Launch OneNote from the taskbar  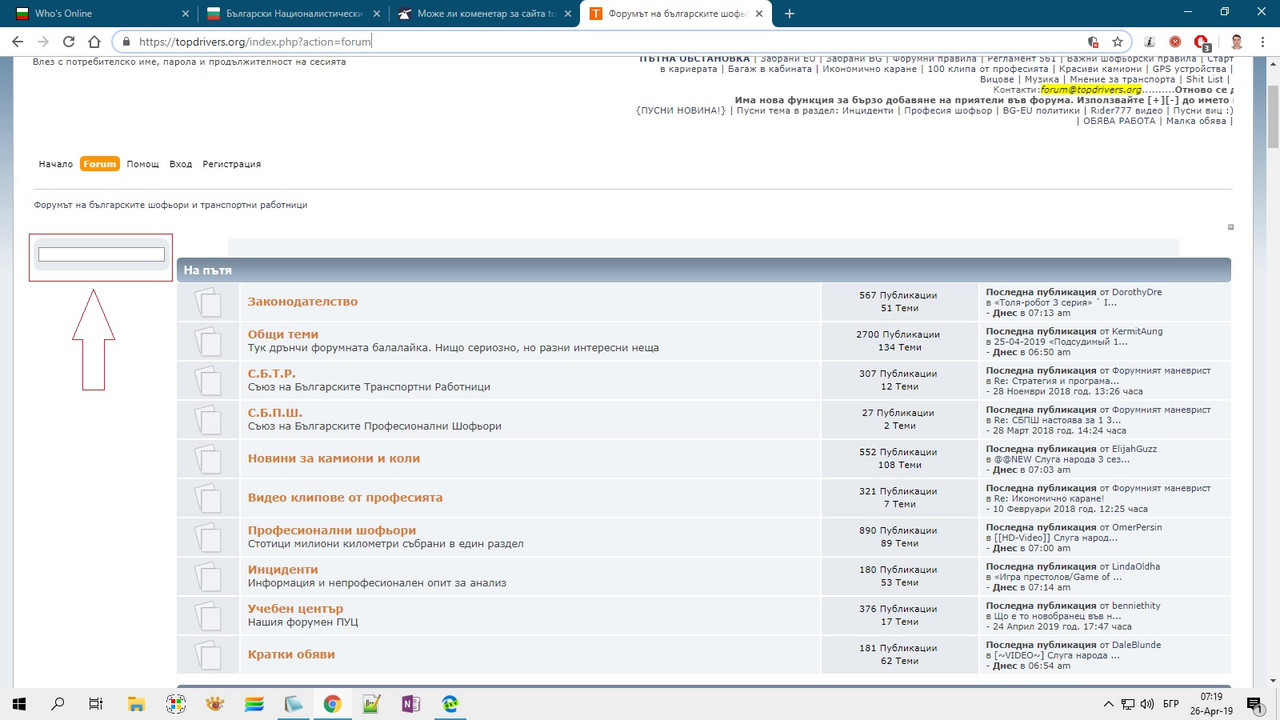(x=410, y=704)
